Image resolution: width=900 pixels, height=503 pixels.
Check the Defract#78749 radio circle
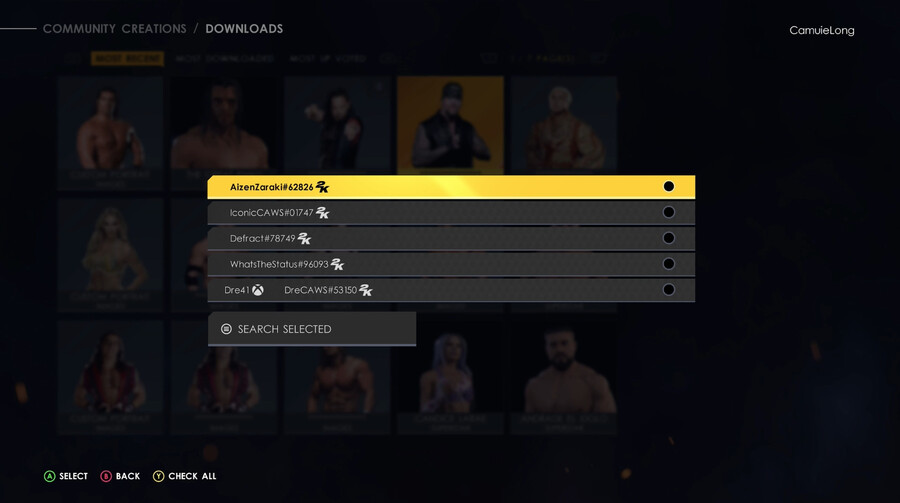coord(669,238)
